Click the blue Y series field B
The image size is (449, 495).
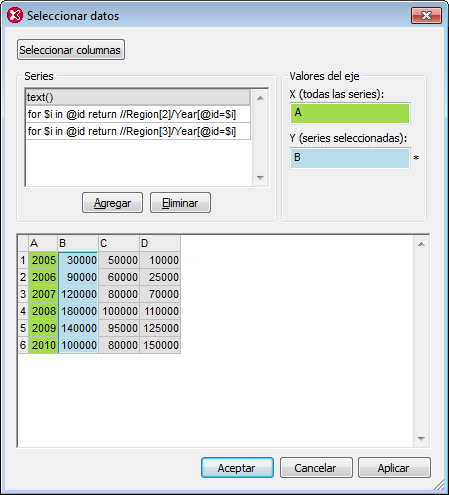(350, 158)
